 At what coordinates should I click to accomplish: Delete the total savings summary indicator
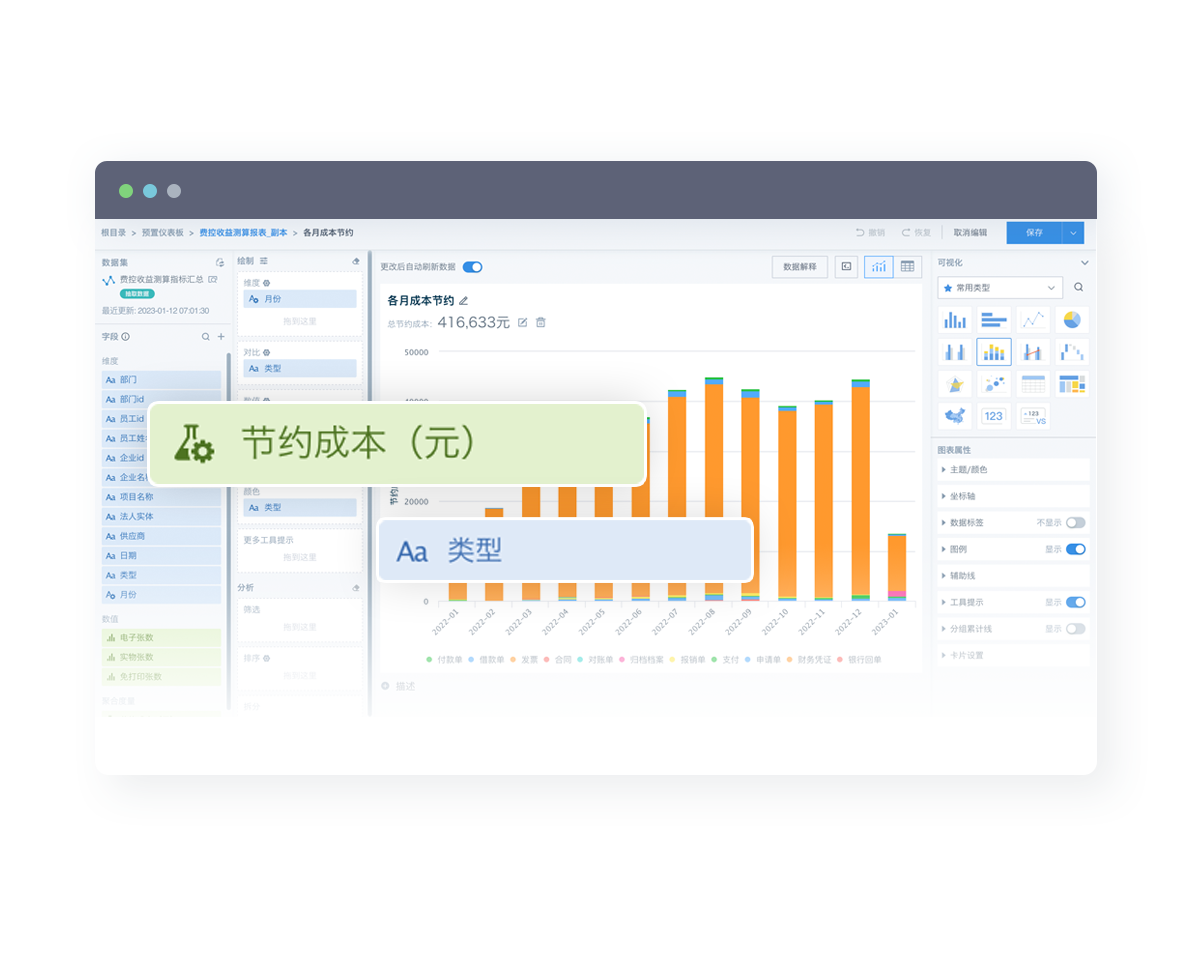(541, 323)
